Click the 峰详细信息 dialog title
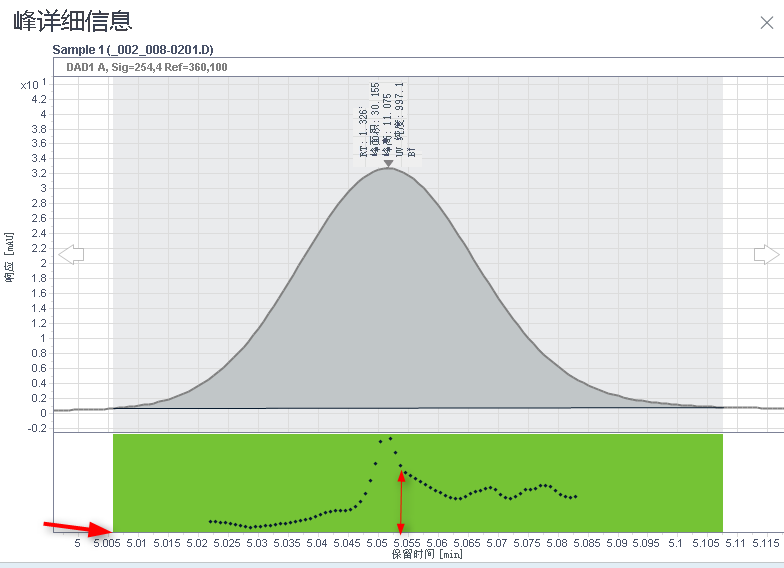The height and width of the screenshot is (568, 784). (72, 21)
